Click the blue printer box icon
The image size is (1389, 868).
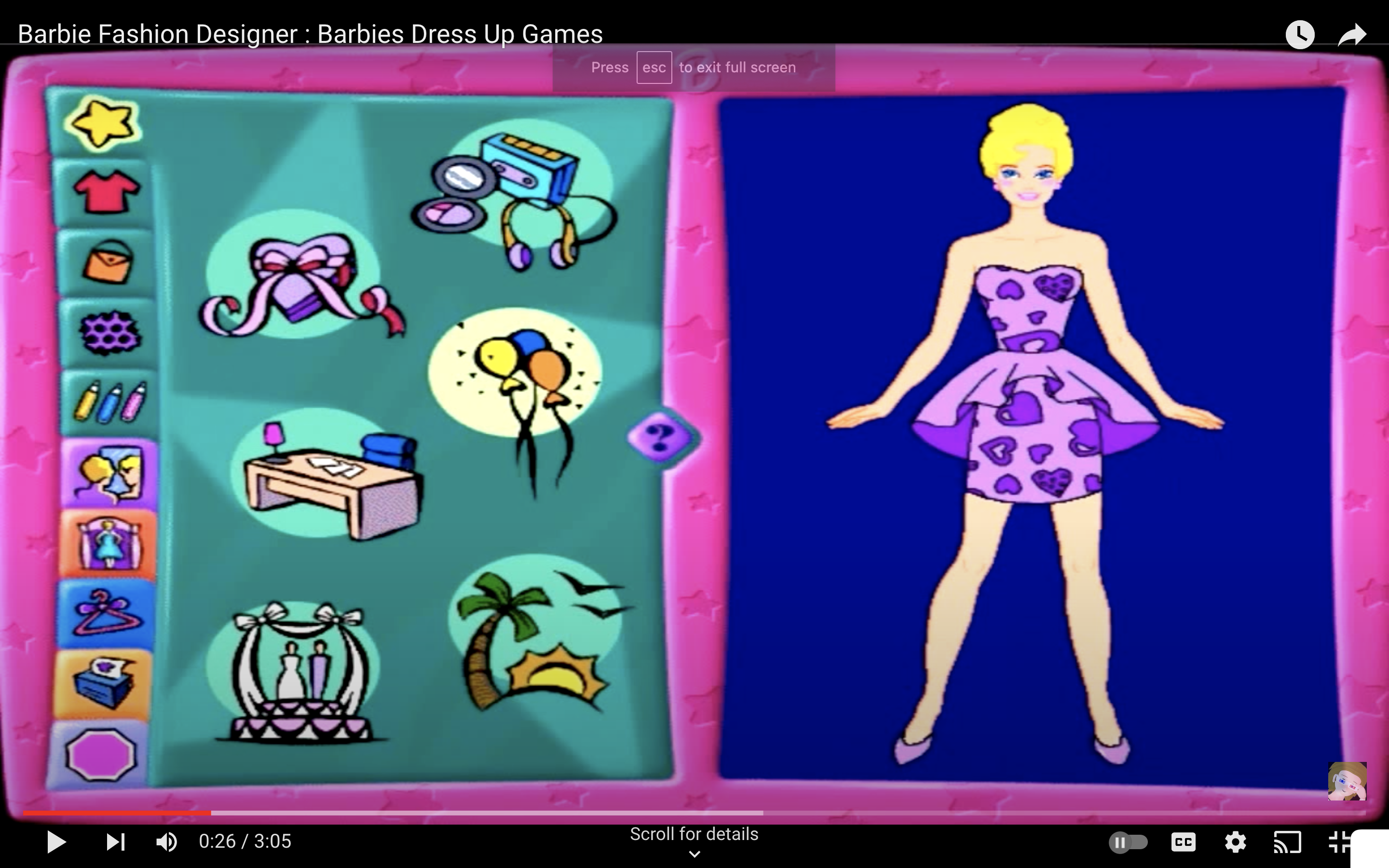click(103, 684)
